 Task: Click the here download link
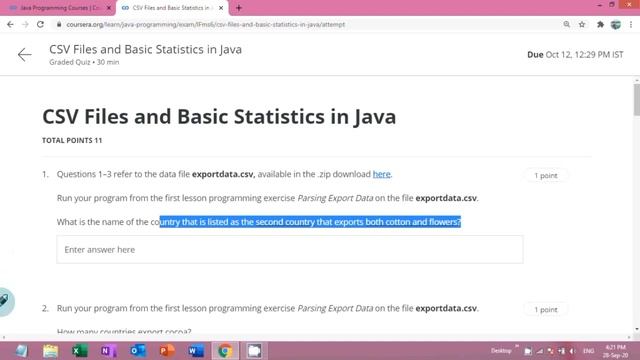tap(382, 174)
